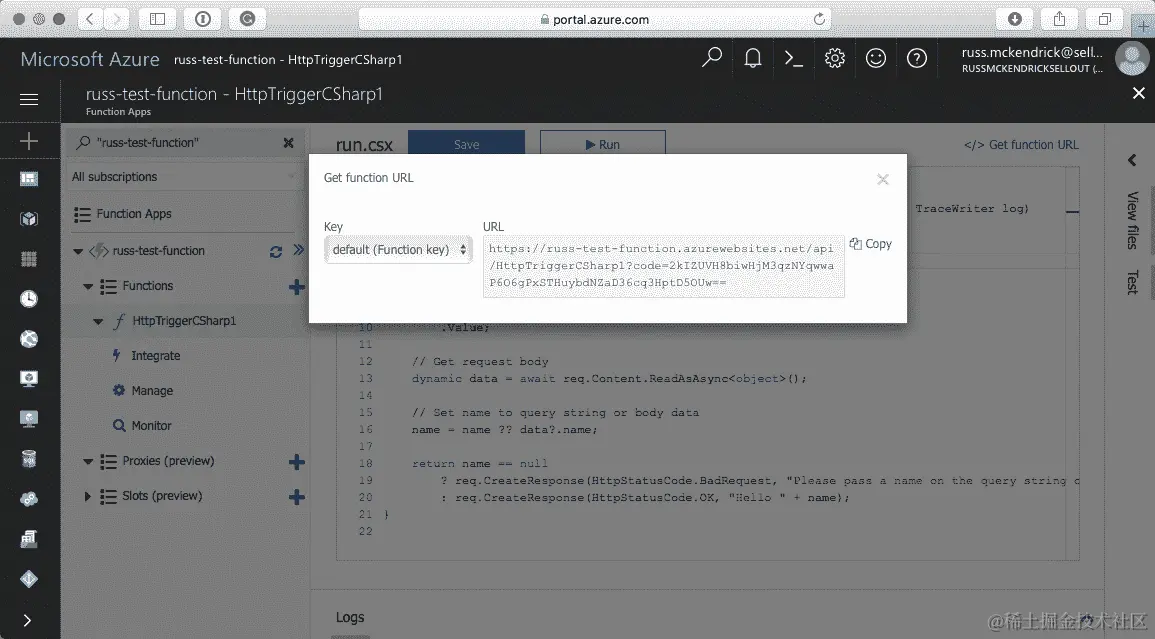Clear the russ-test-function search filter
The height and width of the screenshot is (639, 1155).
(x=288, y=143)
